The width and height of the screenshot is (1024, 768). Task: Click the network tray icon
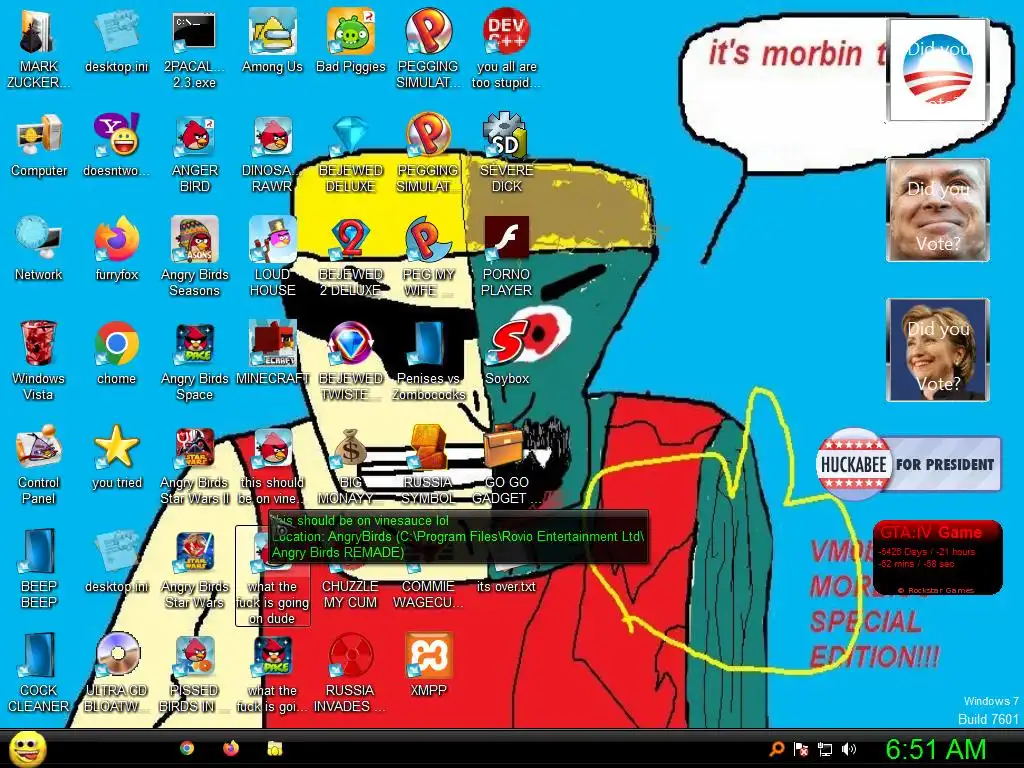(x=825, y=749)
